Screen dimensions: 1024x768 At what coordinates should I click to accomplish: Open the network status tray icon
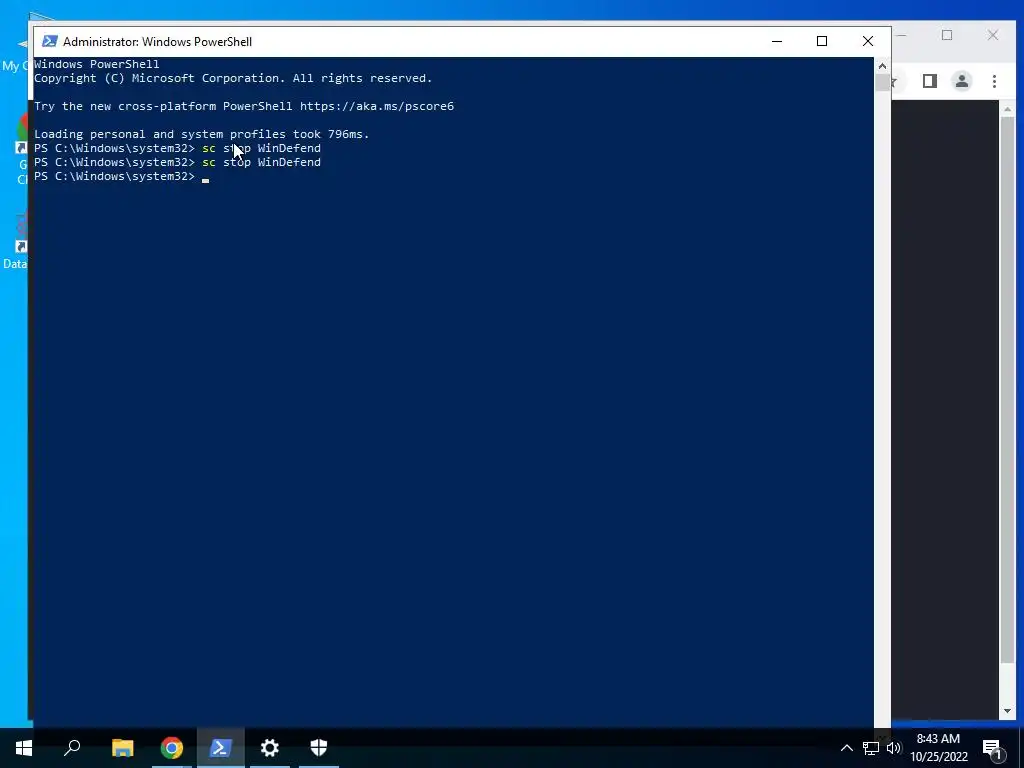[x=871, y=748]
